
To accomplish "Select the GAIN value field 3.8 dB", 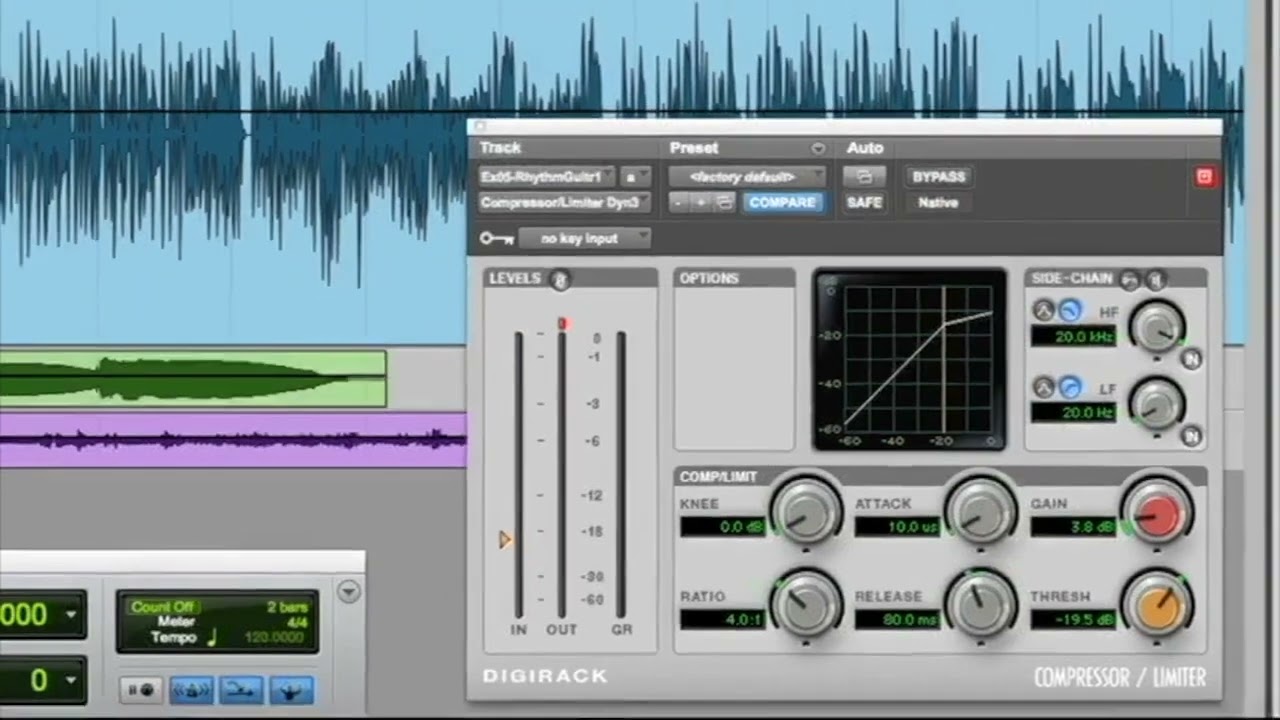I will (1073, 527).
